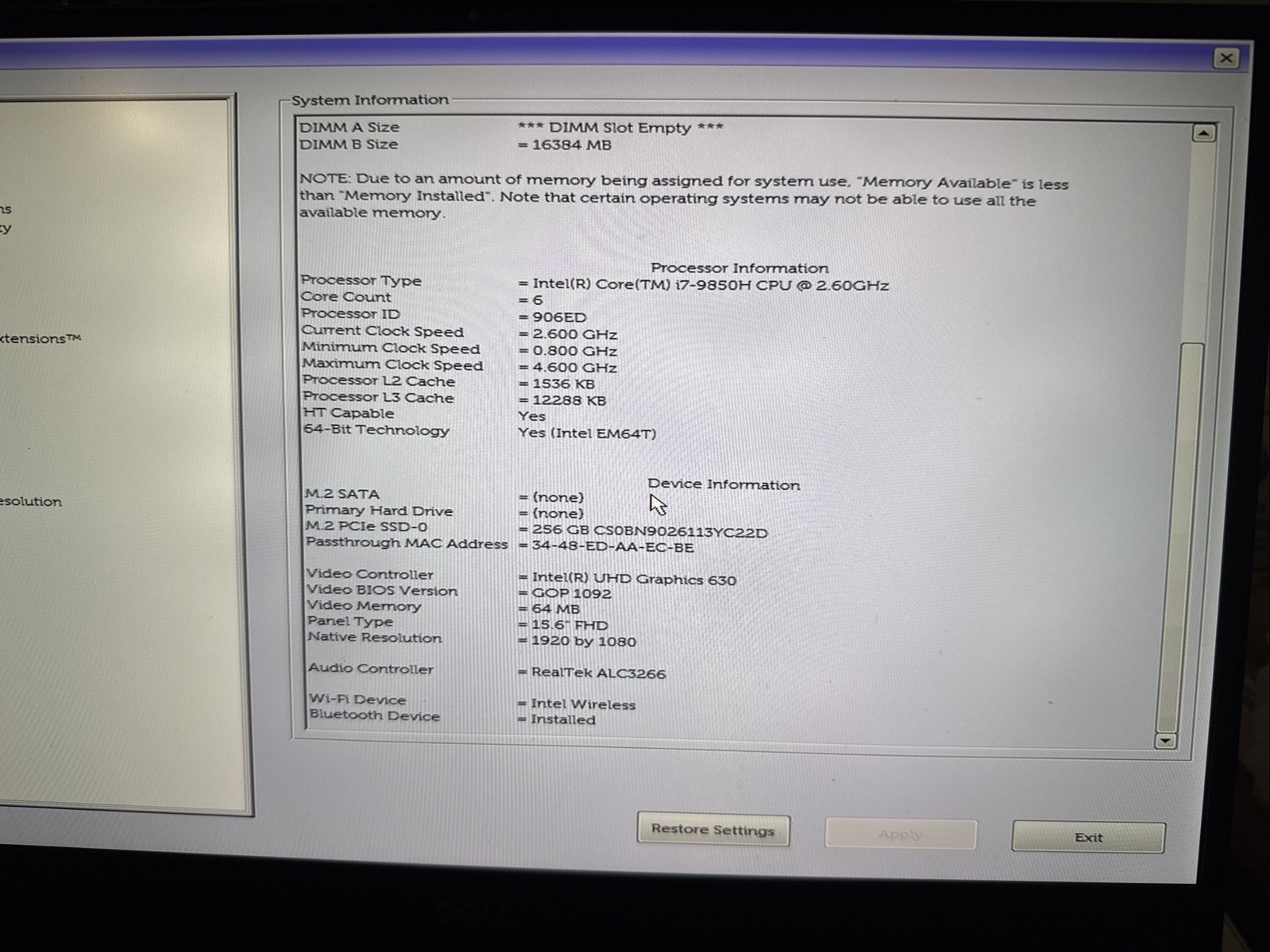Select the '= 0.800 GHz' minimum clock value

(x=567, y=351)
